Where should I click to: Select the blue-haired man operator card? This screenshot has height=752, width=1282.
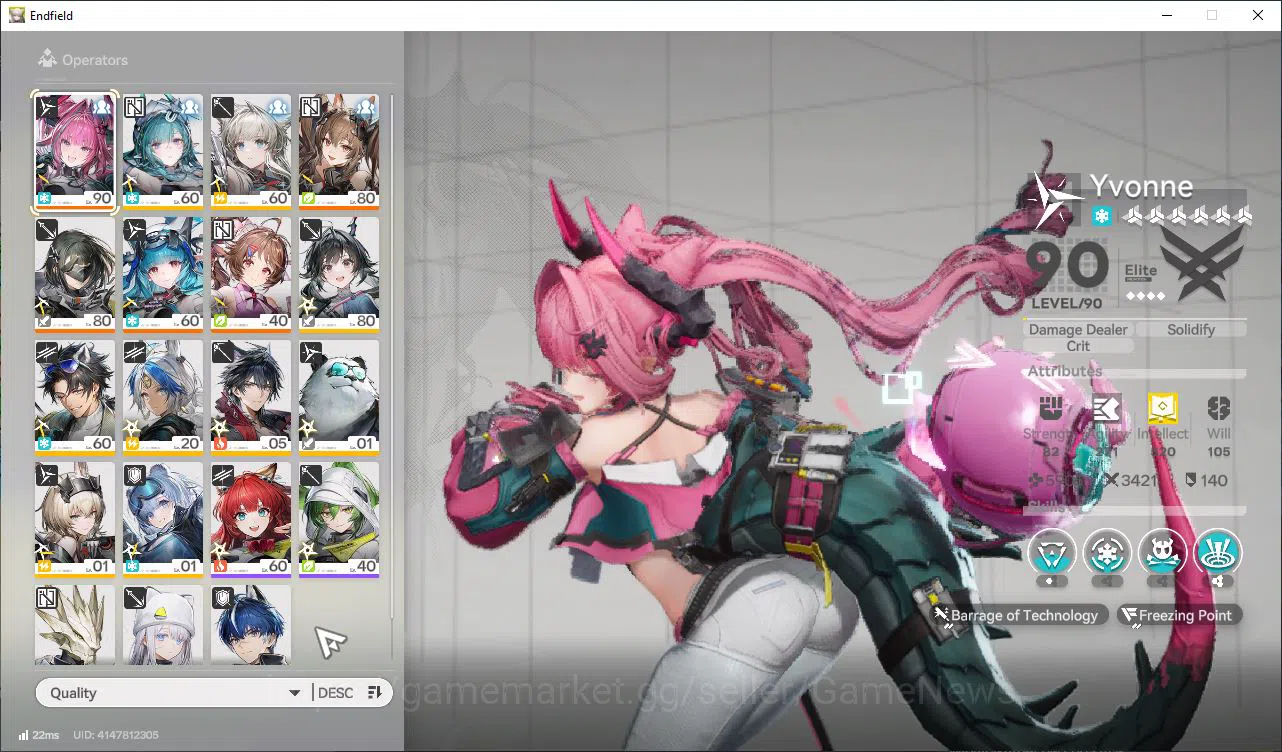251,625
